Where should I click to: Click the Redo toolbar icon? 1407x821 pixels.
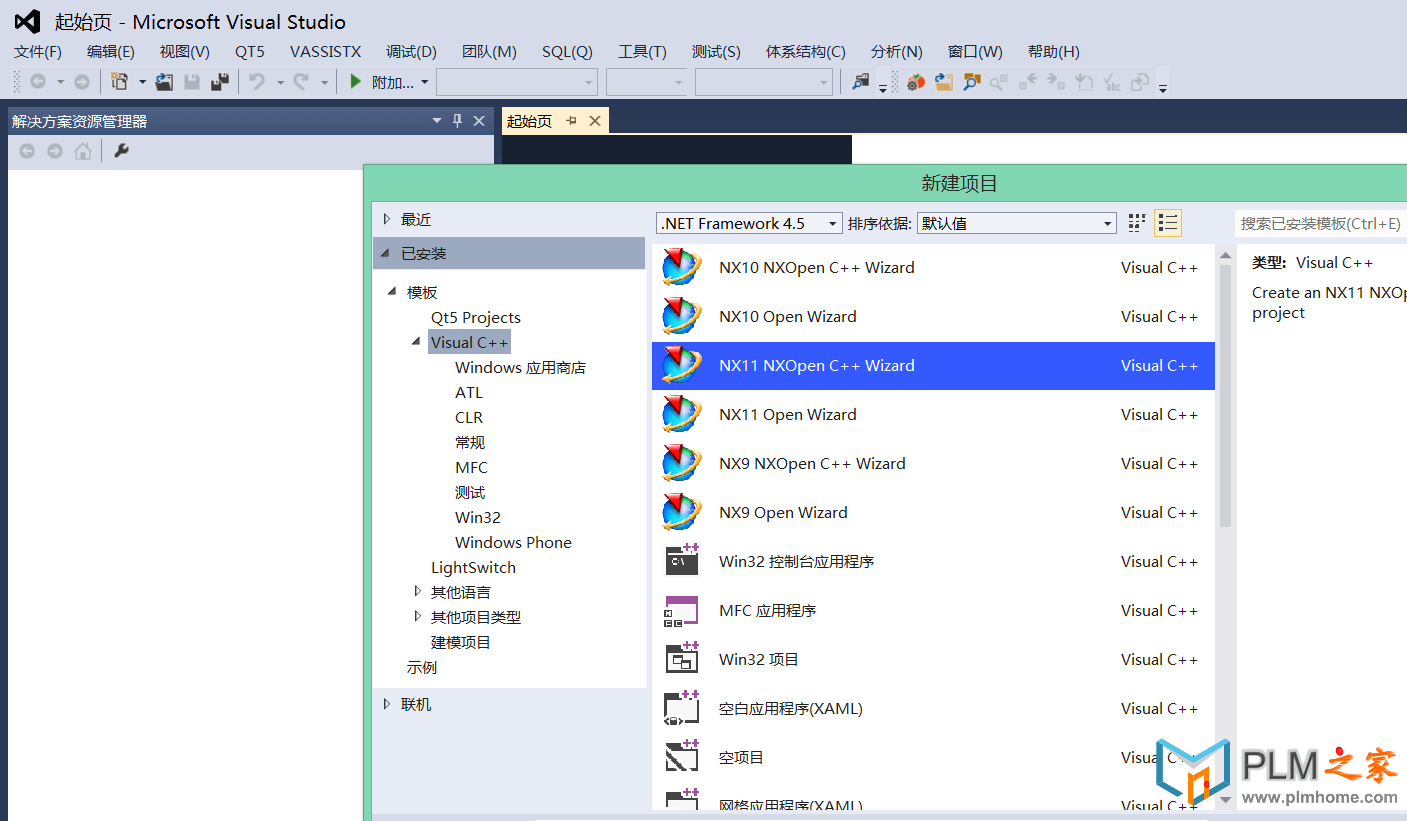[301, 82]
